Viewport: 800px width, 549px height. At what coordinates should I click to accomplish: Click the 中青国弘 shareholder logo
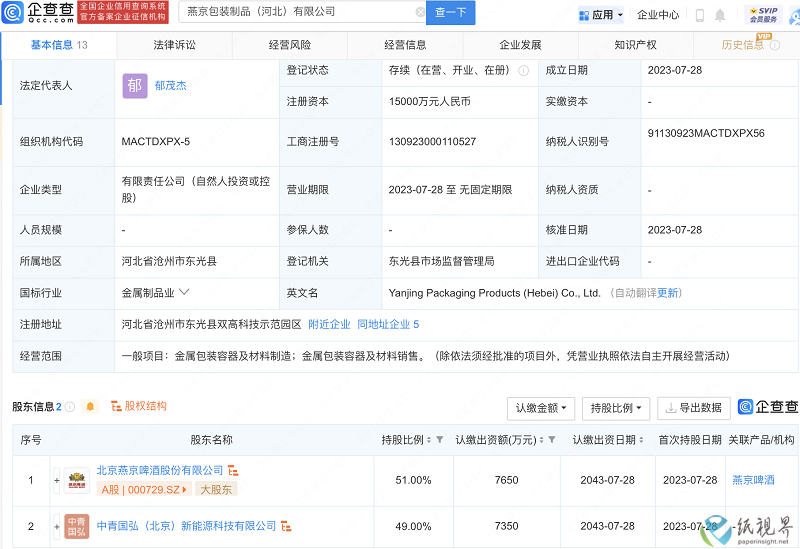(x=77, y=527)
